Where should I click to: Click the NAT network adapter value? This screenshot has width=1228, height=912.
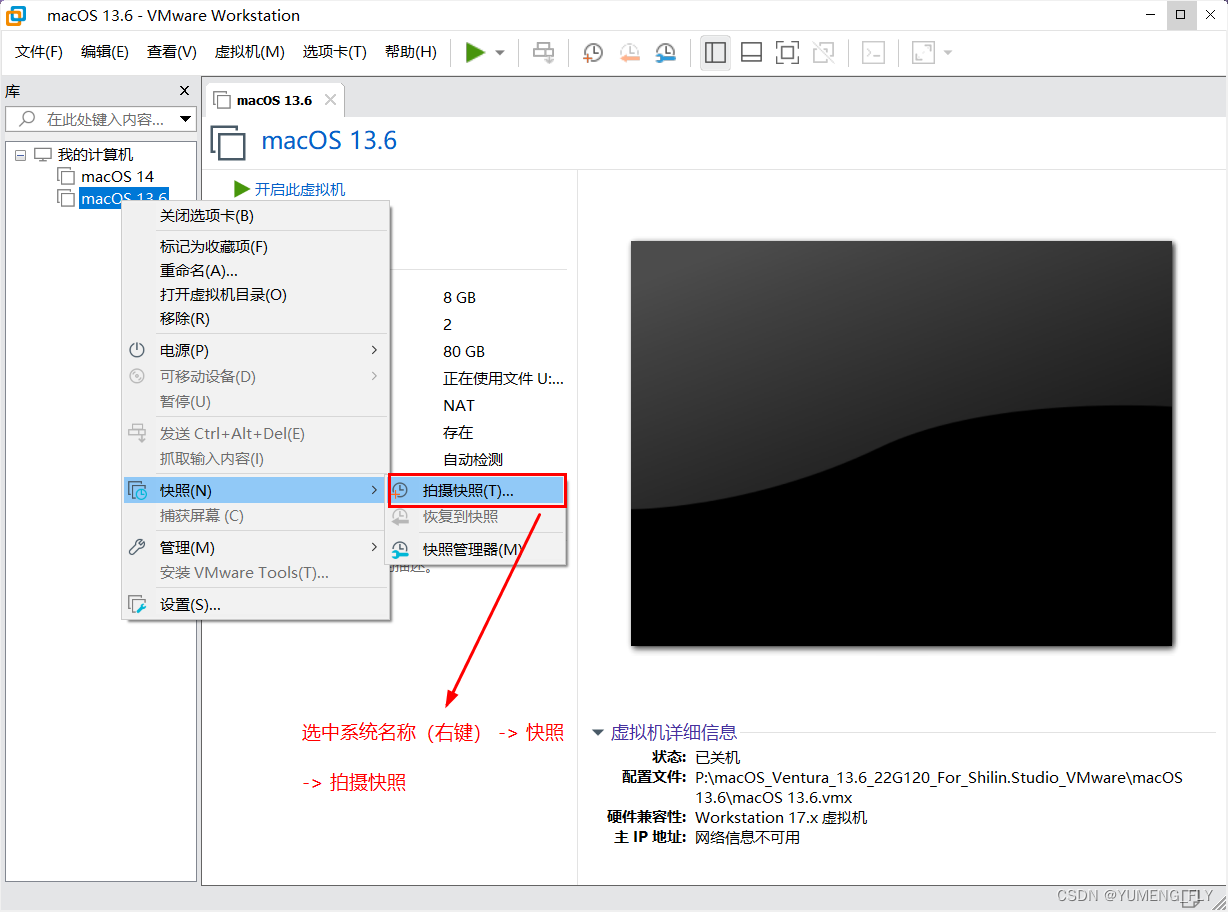(459, 405)
